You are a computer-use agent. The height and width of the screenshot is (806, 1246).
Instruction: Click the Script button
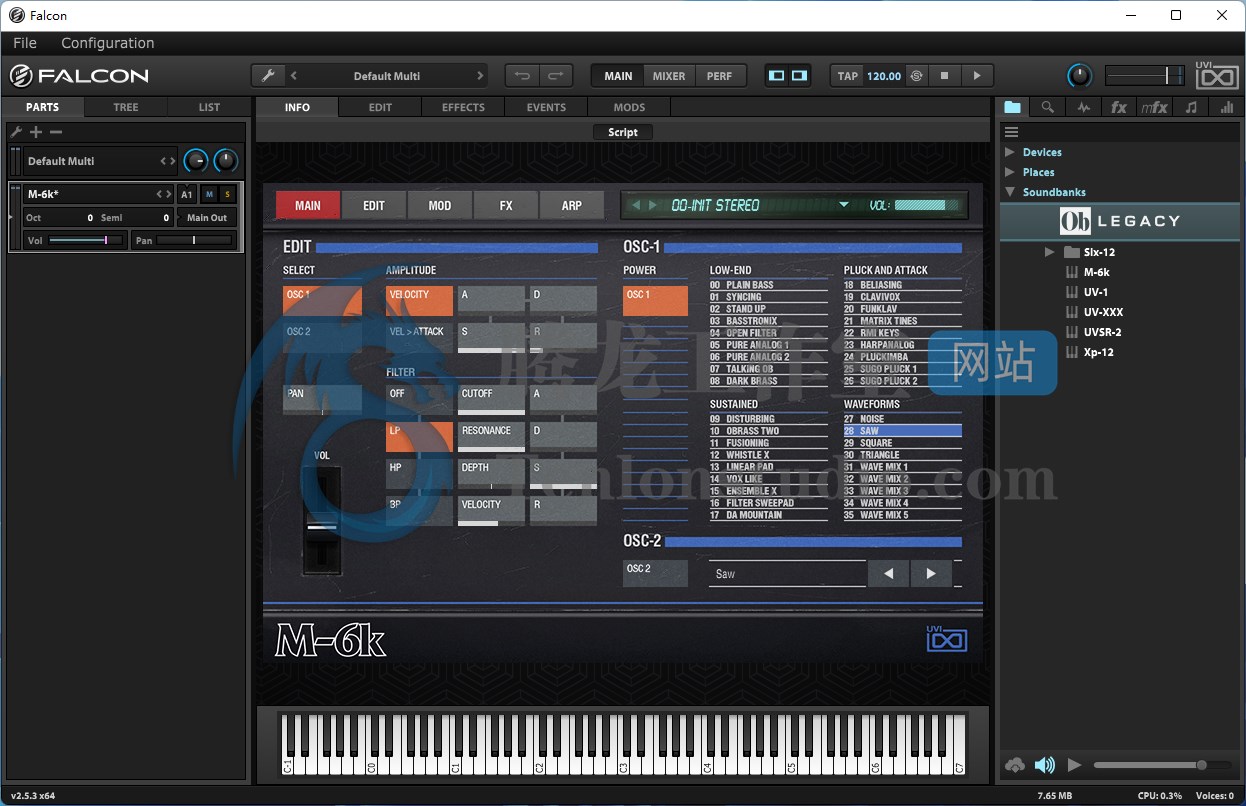623,132
